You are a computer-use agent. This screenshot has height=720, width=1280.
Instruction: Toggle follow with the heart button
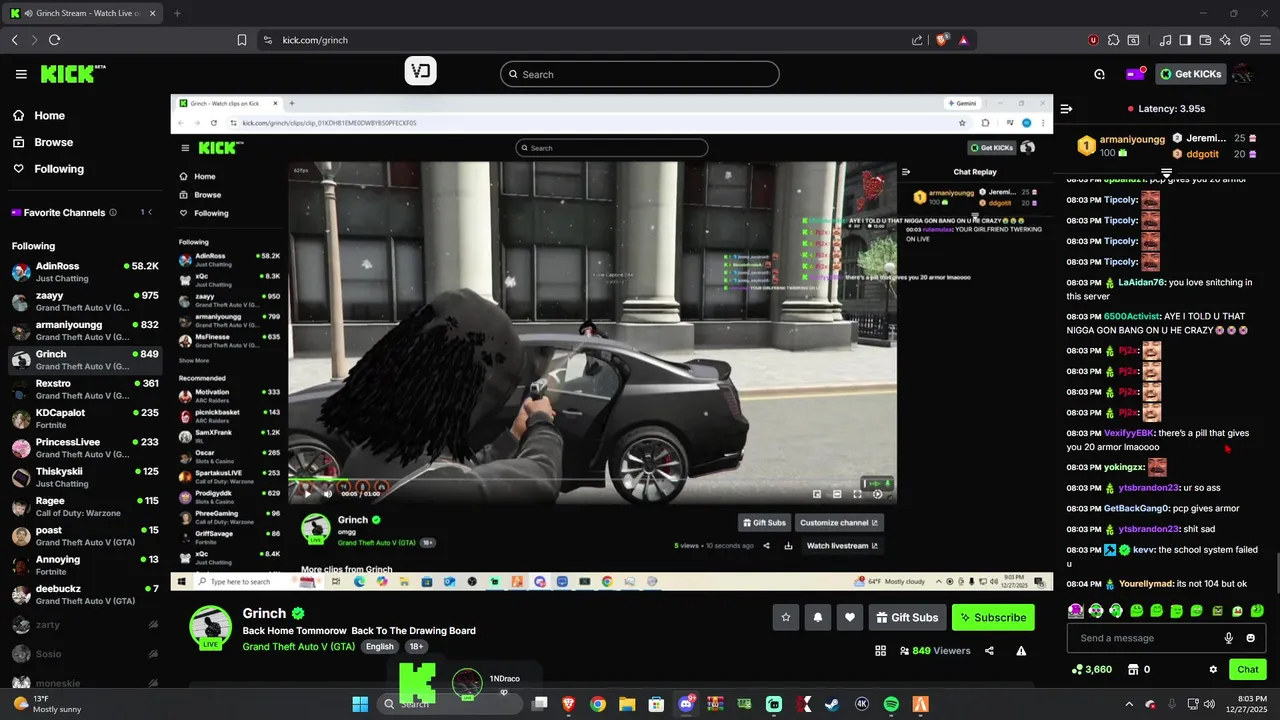tap(850, 618)
